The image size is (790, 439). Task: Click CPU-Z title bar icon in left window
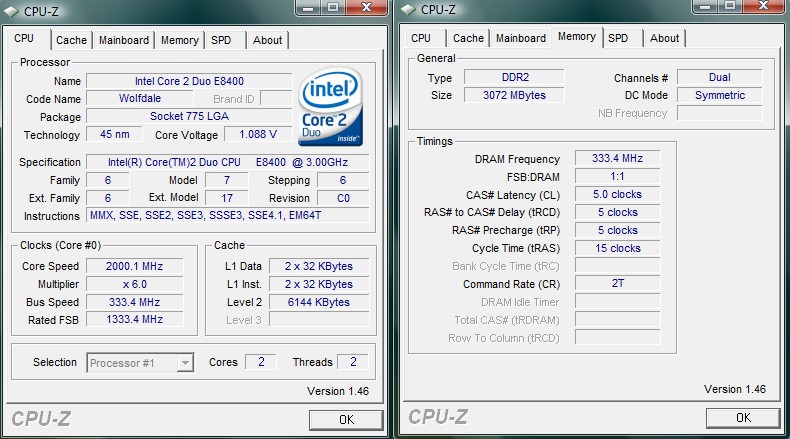point(11,11)
